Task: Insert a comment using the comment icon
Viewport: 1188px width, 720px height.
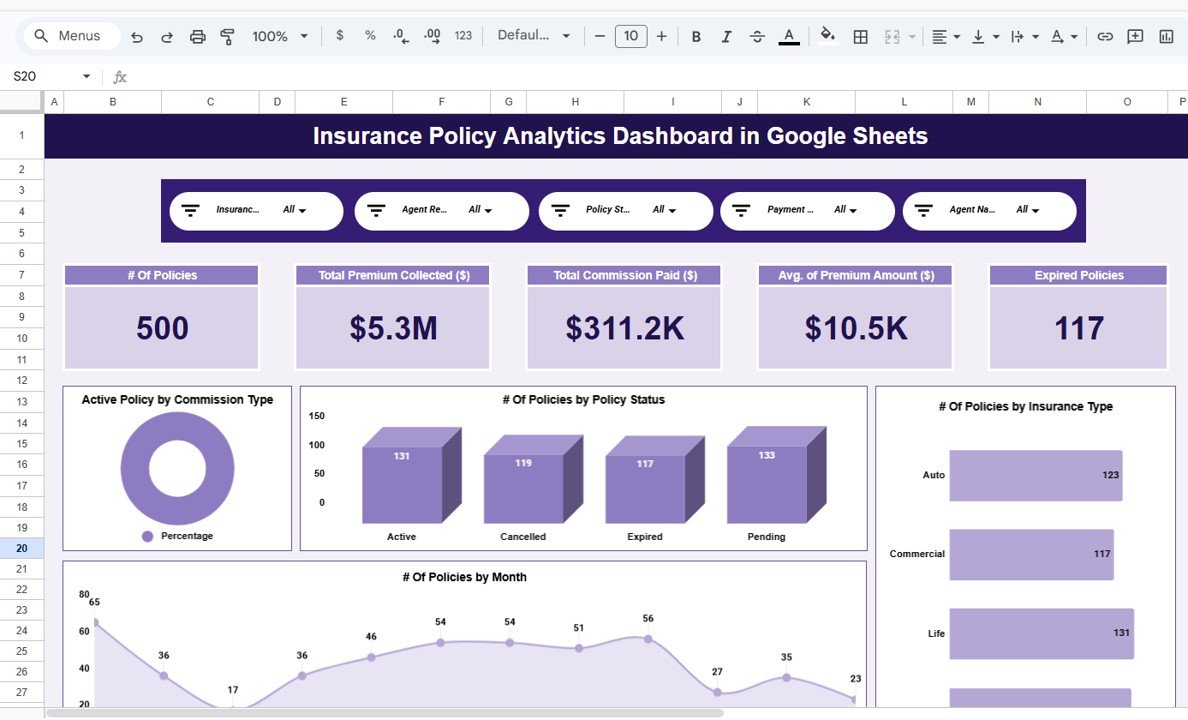Action: [x=1134, y=35]
